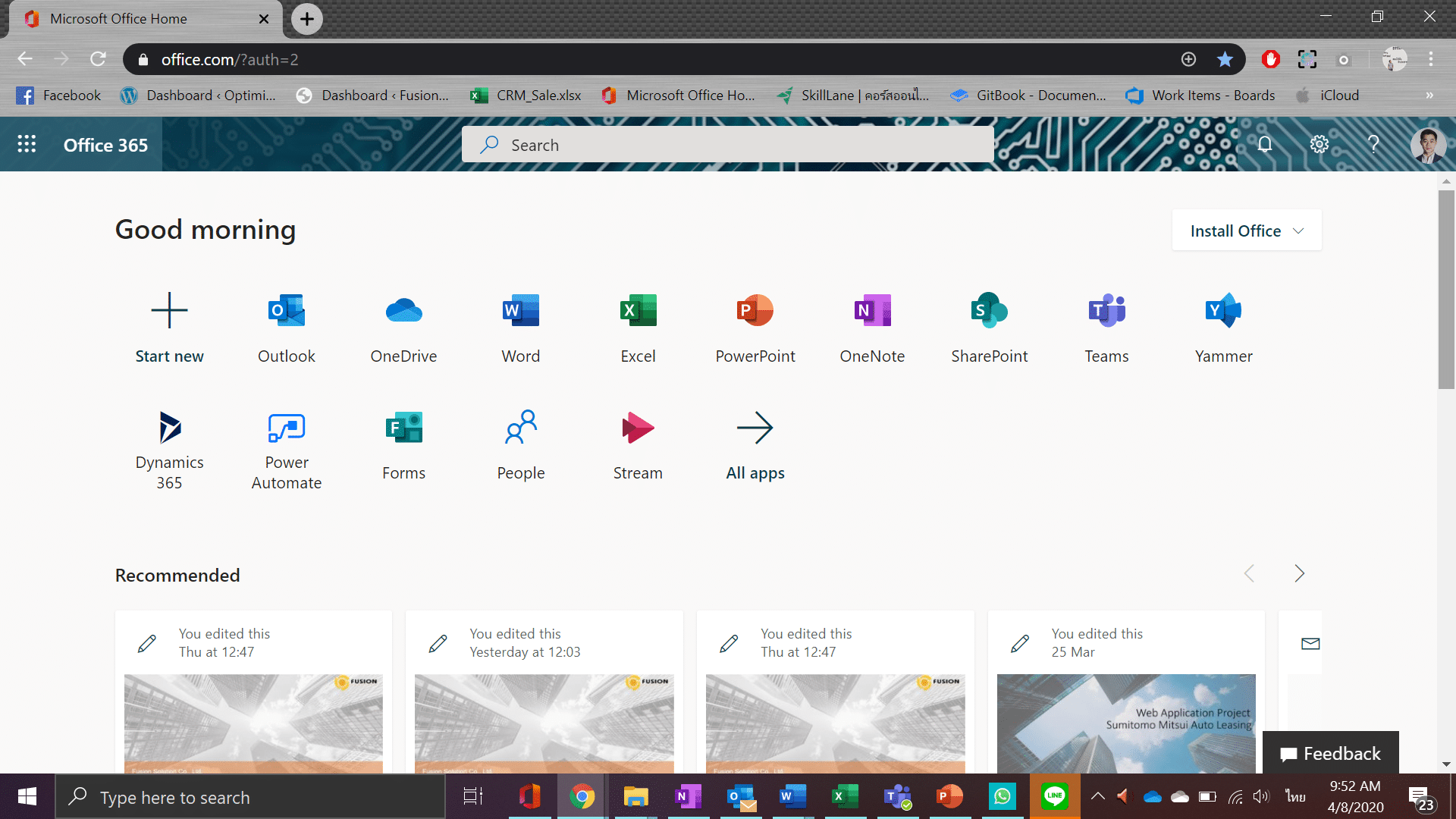The height and width of the screenshot is (819, 1456).
Task: Open the Outlook app
Action: point(286,328)
